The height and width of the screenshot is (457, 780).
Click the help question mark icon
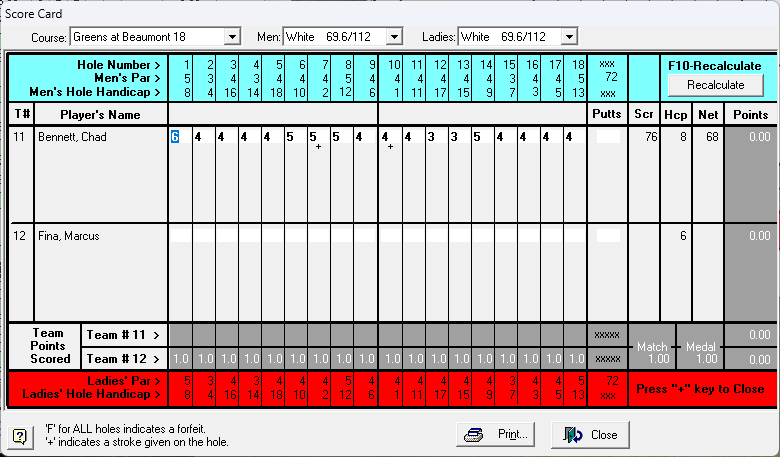(19, 436)
